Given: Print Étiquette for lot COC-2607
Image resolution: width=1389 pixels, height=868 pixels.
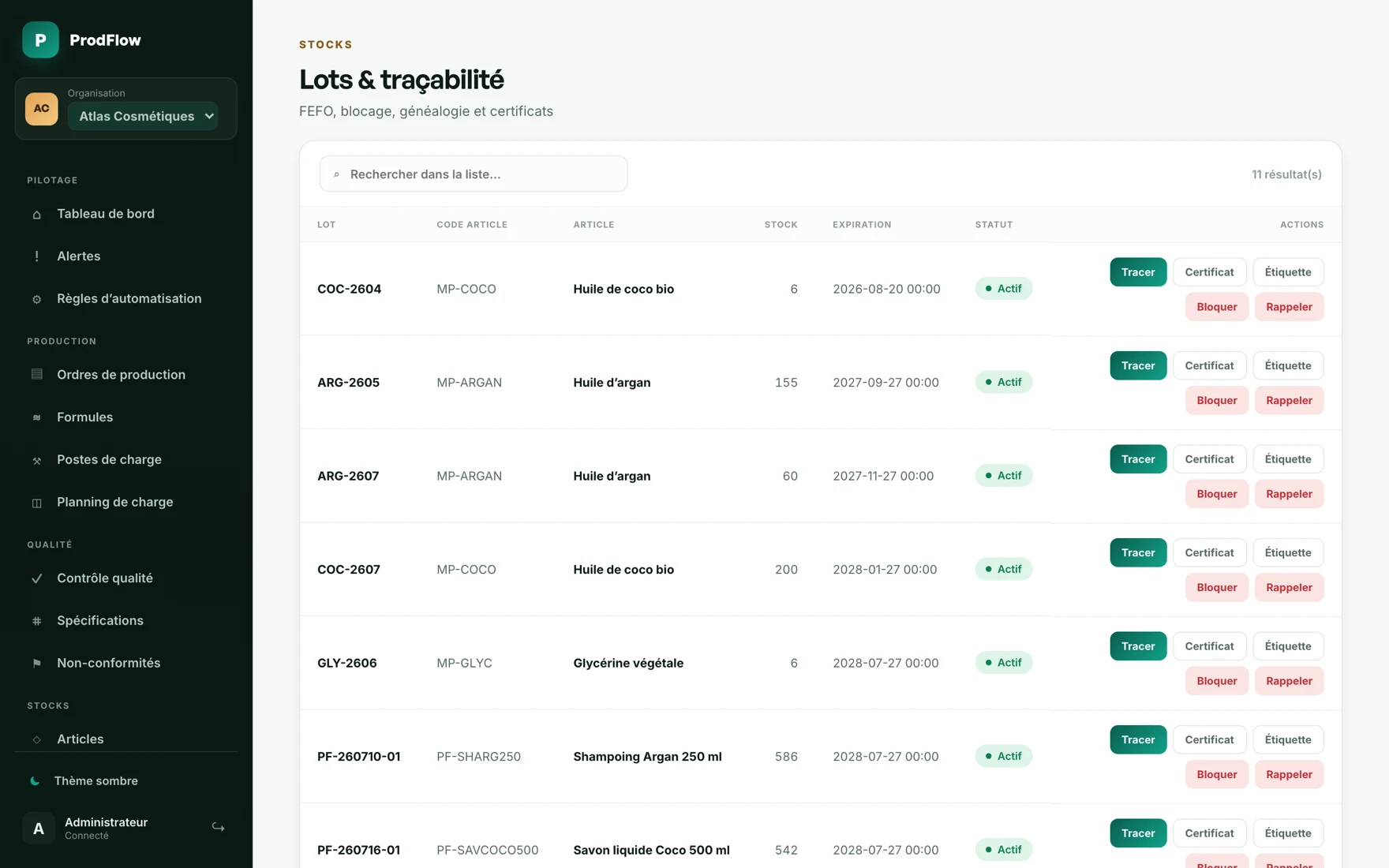Looking at the screenshot, I should [x=1288, y=552].
